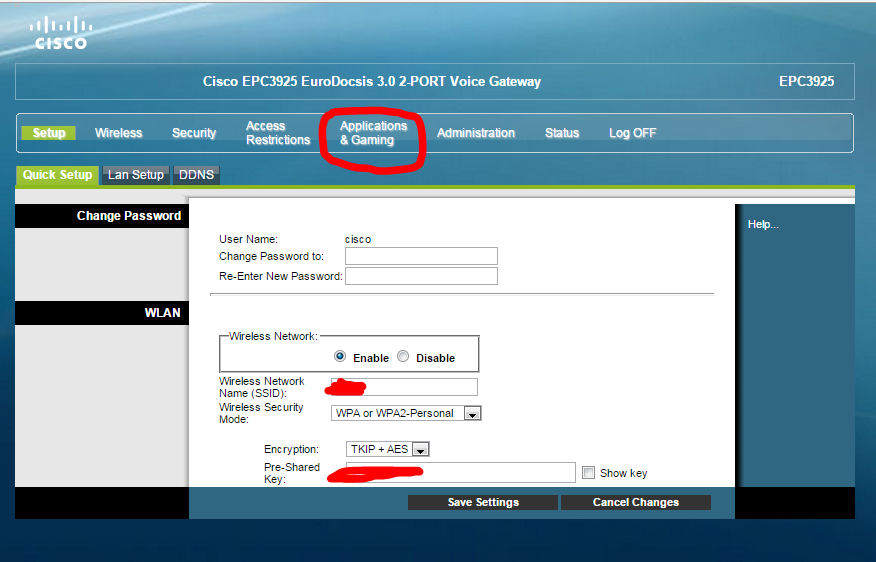Open the Administration tab

[x=476, y=133]
